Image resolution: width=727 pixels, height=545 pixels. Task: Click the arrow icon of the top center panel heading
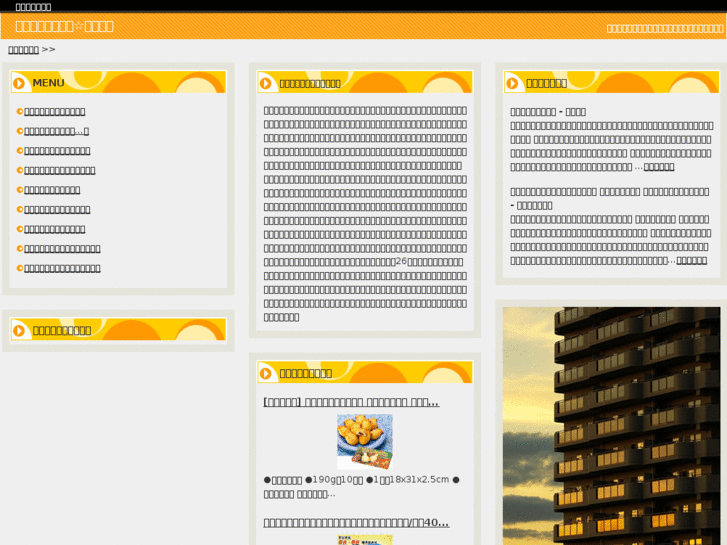click(266, 83)
